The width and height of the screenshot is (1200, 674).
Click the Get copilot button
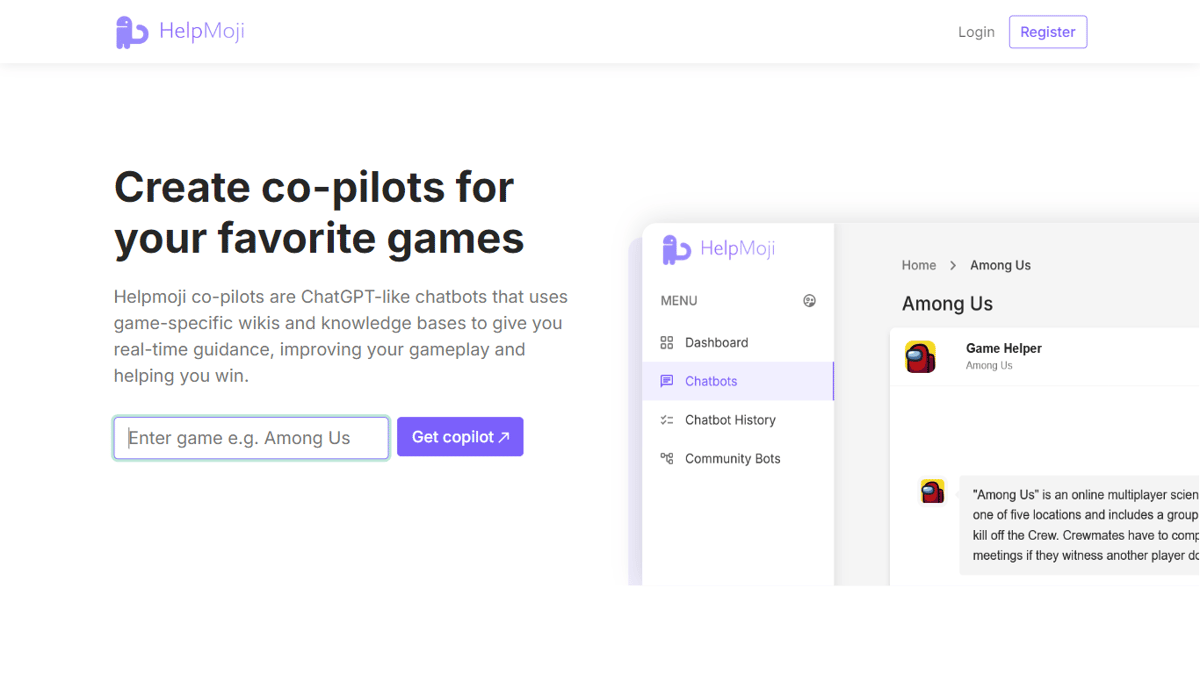pos(460,437)
